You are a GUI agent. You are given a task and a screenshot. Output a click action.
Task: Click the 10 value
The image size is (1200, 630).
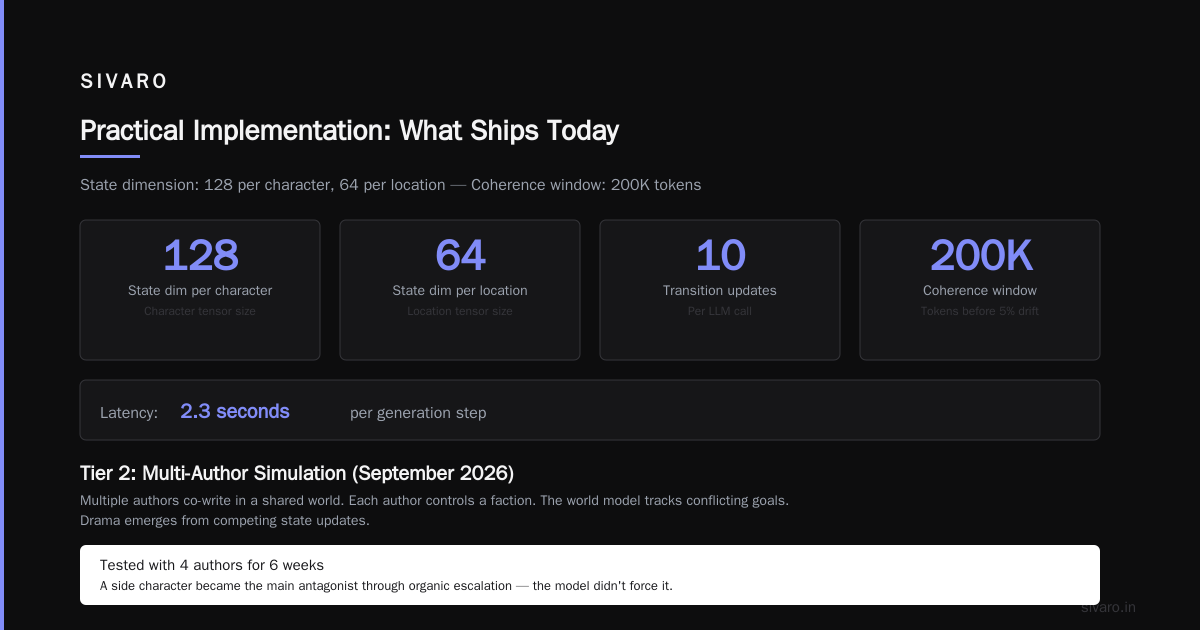[x=720, y=255]
